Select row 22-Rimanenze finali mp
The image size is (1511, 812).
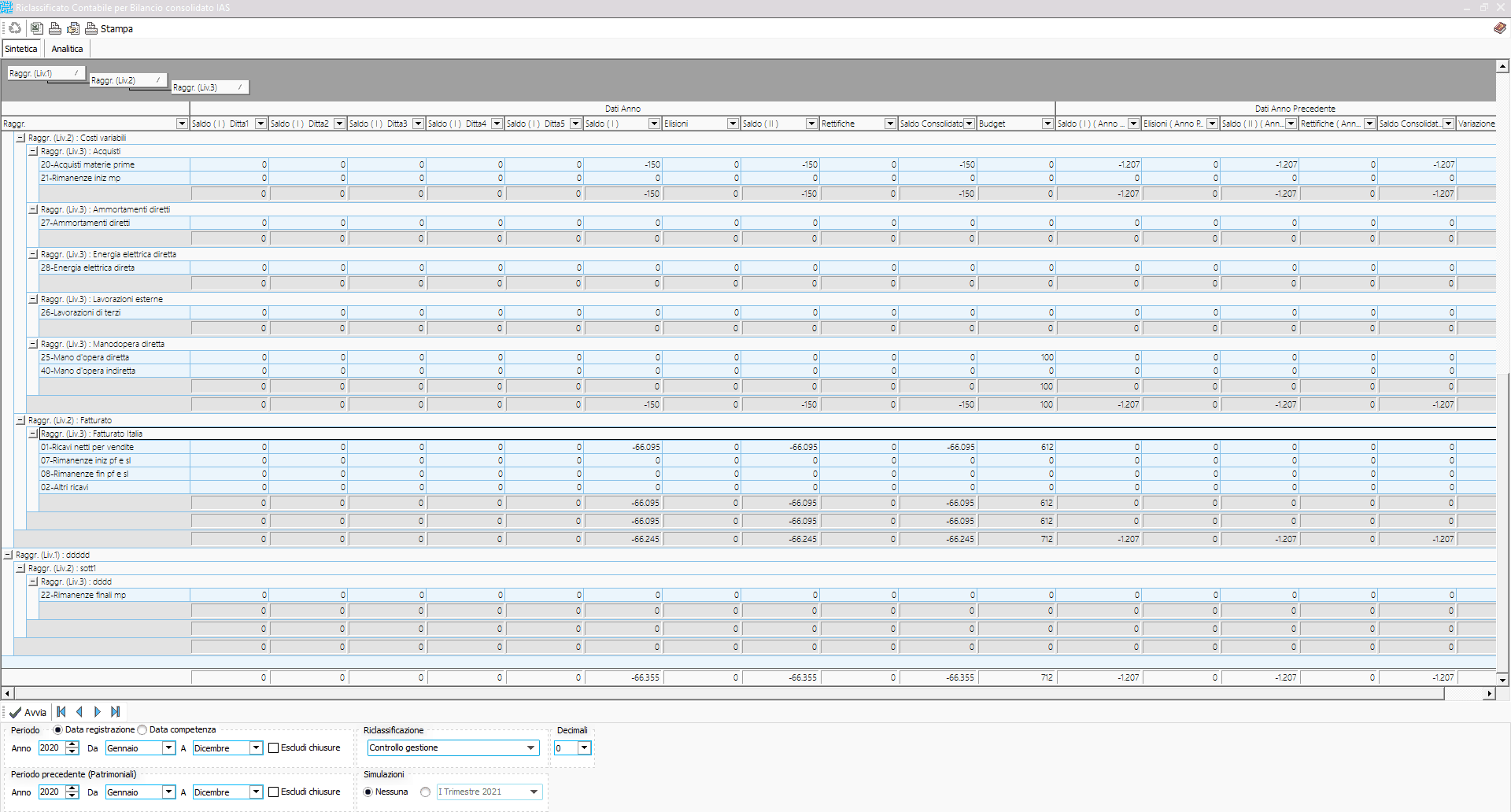tap(767, 595)
